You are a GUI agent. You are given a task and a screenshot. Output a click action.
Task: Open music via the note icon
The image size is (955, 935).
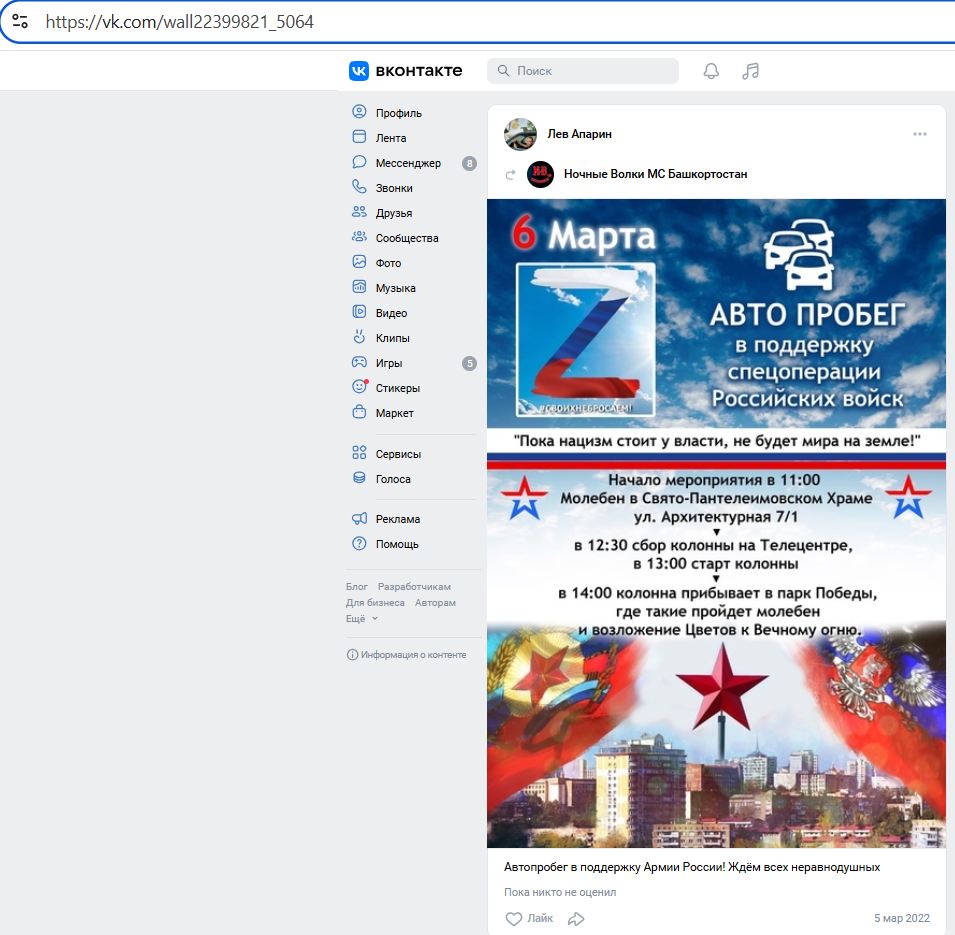coord(750,70)
